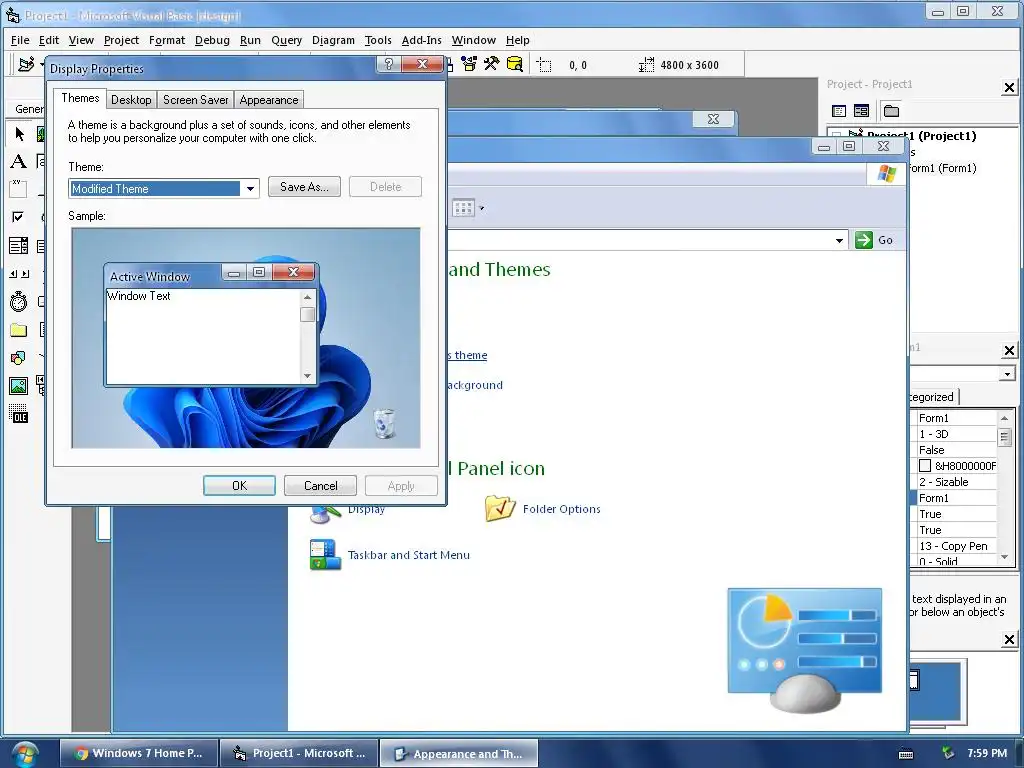Select the Themes tab
The height and width of the screenshot is (768, 1024).
click(x=80, y=98)
